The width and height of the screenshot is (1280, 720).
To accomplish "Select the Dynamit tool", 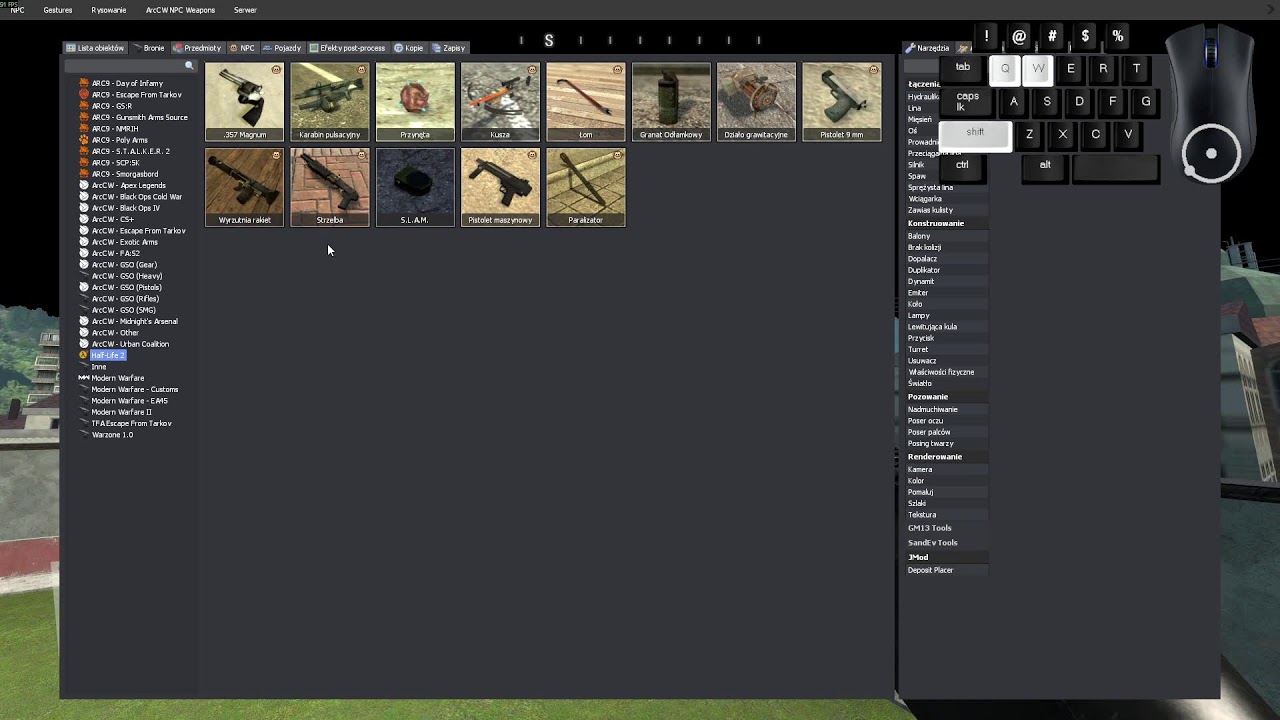I will tap(945, 281).
